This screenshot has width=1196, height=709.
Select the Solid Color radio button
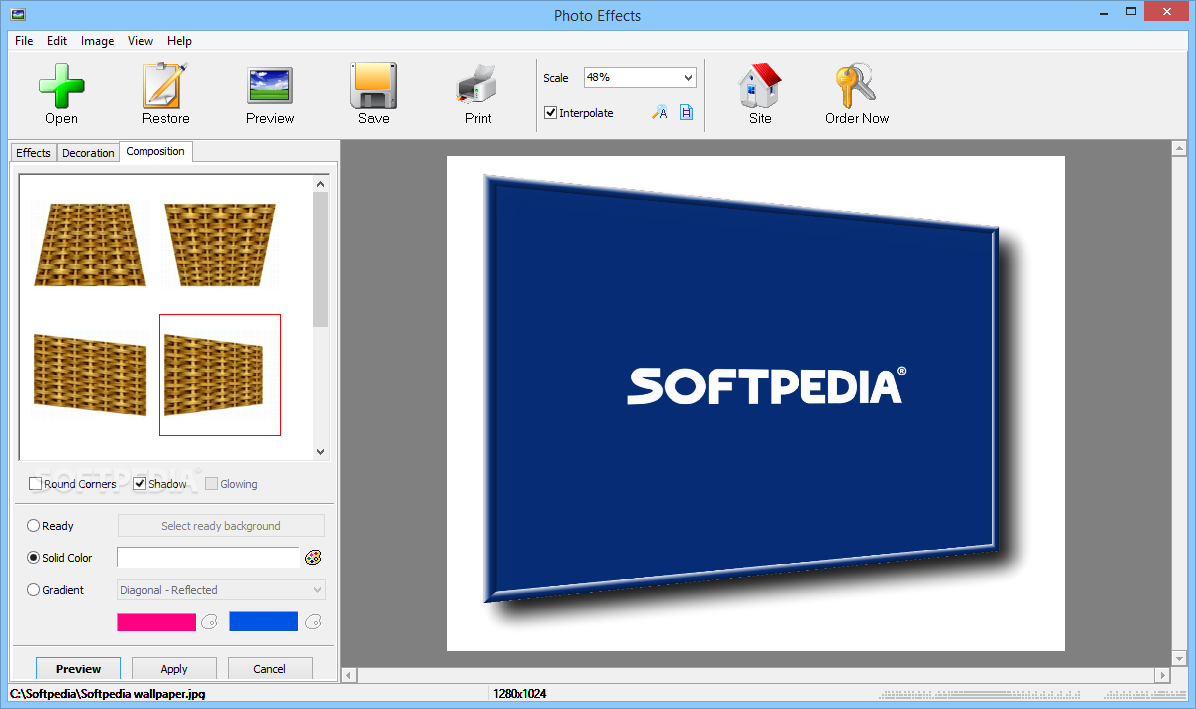(34, 557)
